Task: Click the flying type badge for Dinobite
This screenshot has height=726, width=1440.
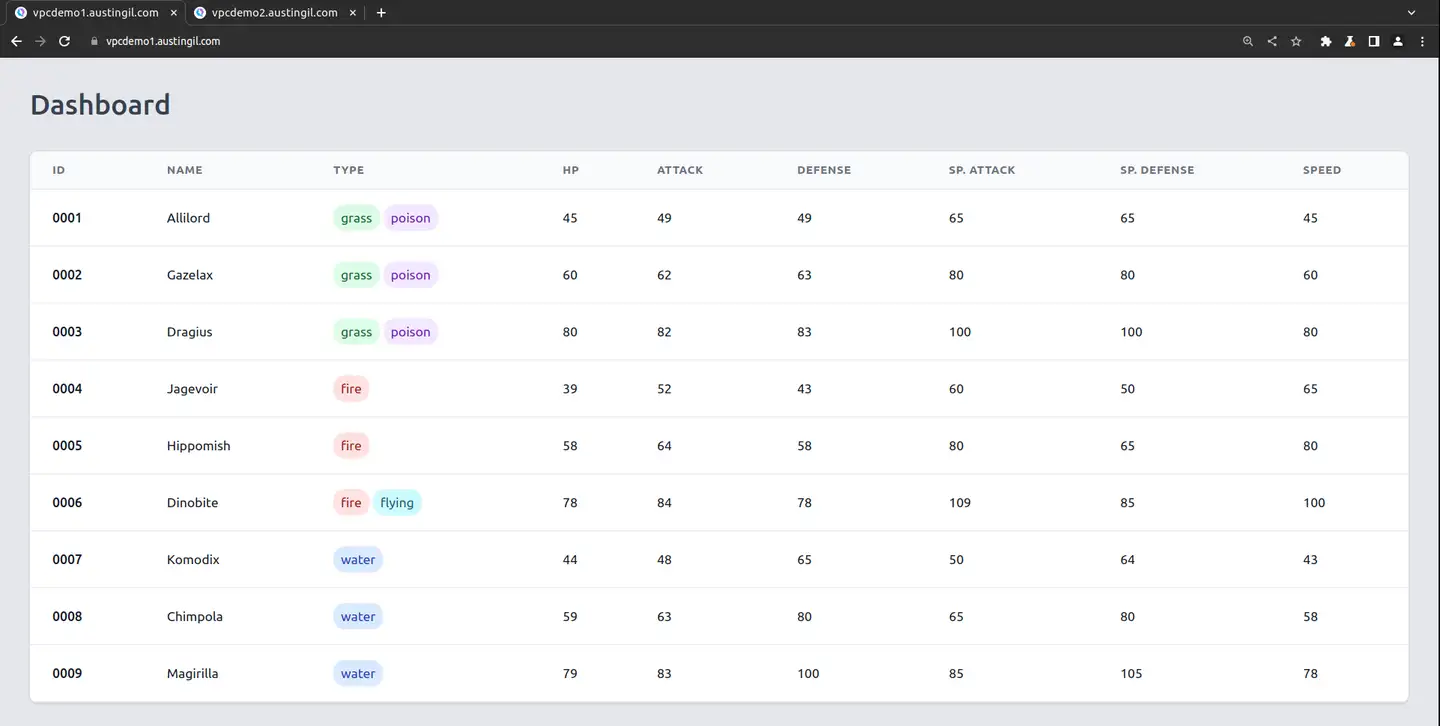Action: click(x=397, y=503)
